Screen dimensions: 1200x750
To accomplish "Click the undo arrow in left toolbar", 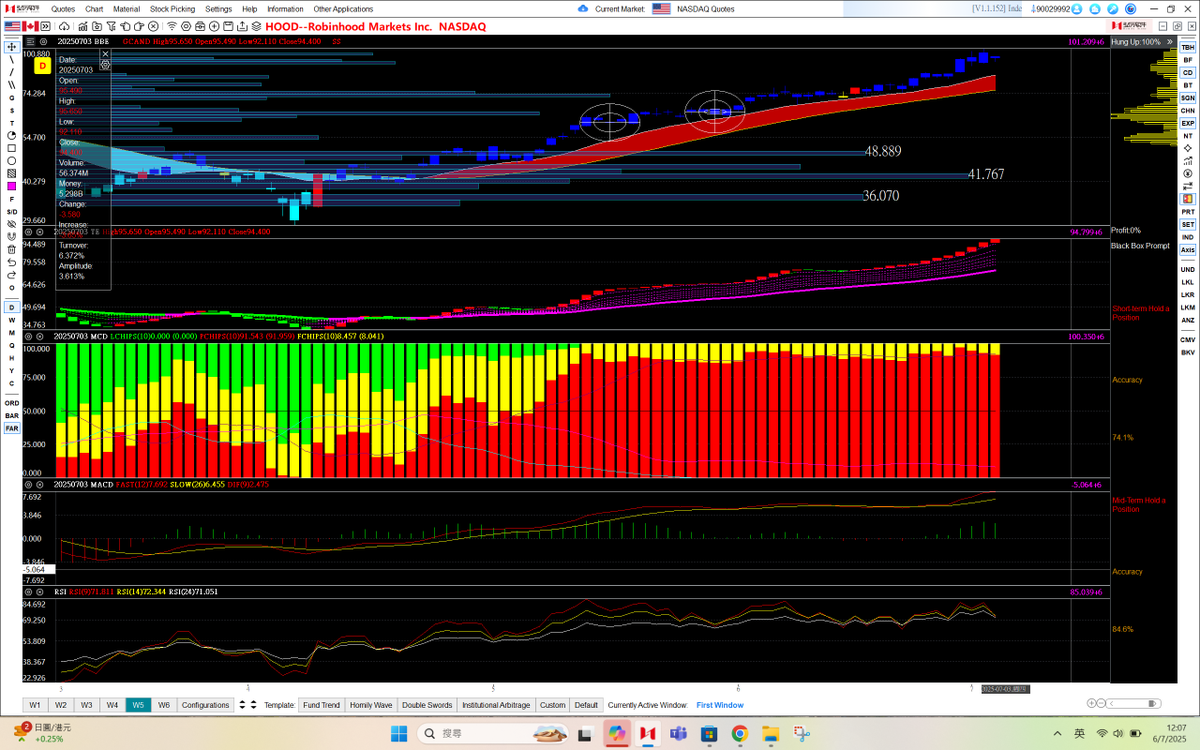I will [12, 262].
